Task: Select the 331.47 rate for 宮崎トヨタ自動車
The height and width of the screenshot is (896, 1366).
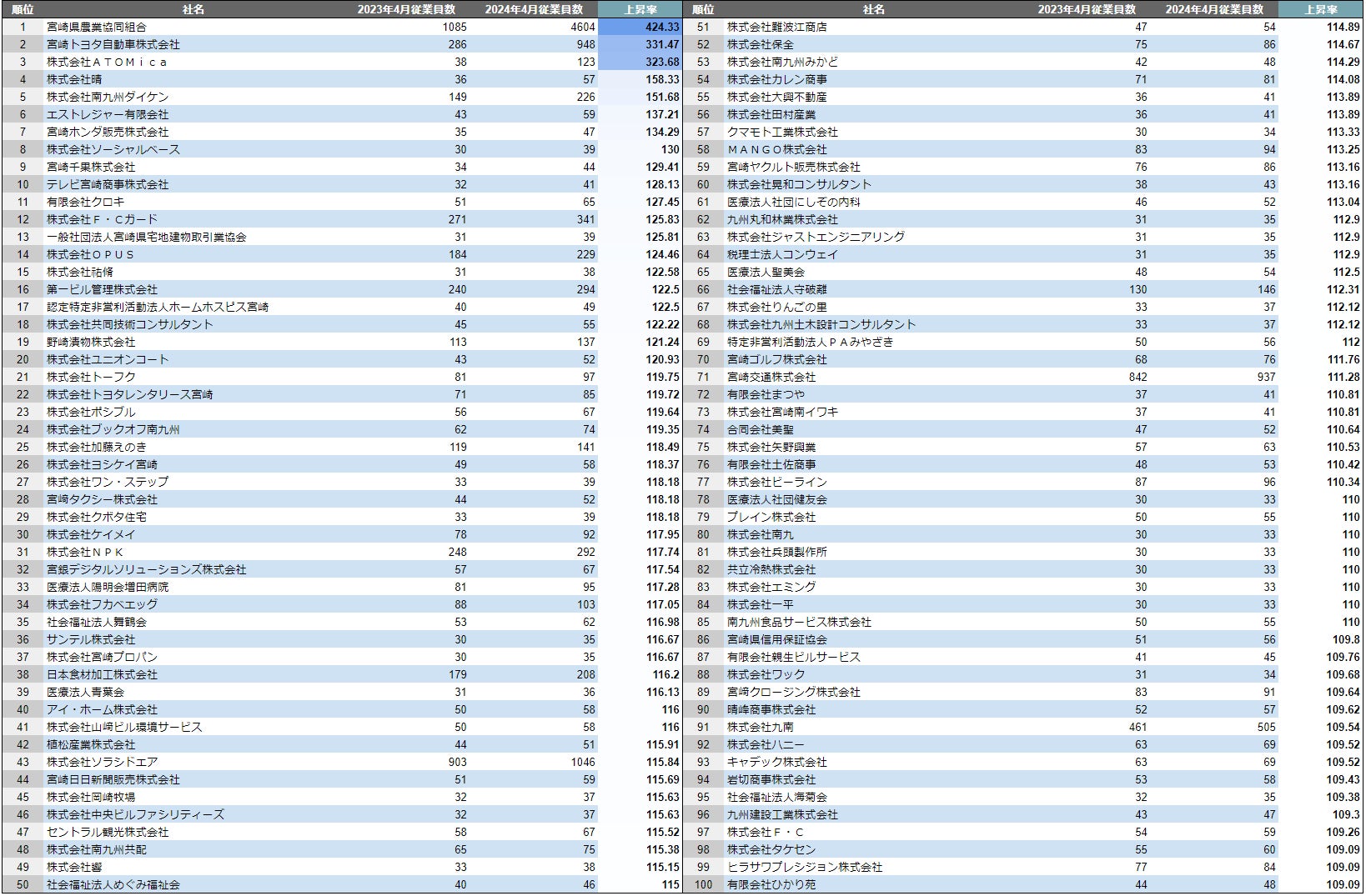Action: click(640, 44)
